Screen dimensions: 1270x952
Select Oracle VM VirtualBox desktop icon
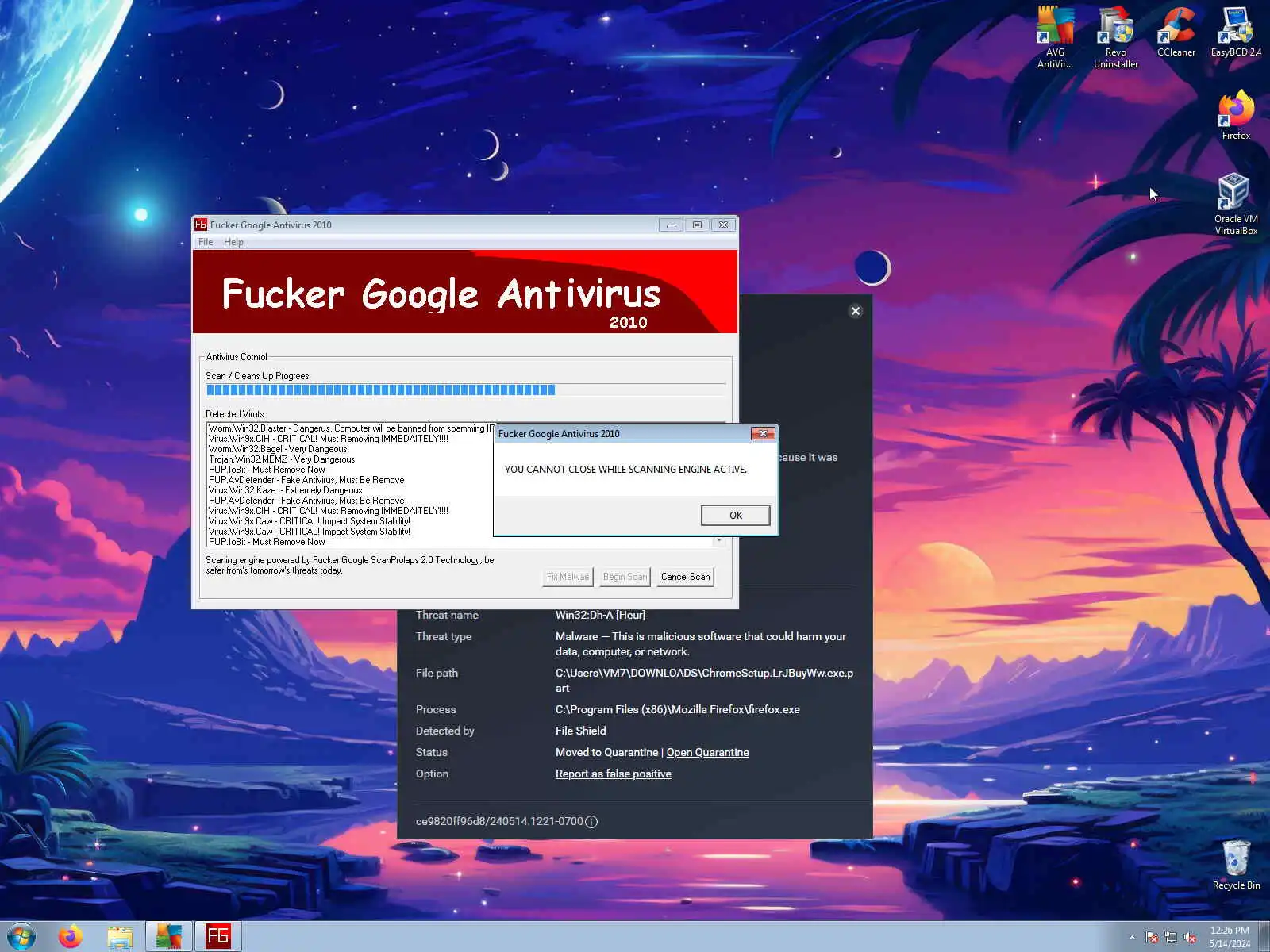pos(1236,205)
